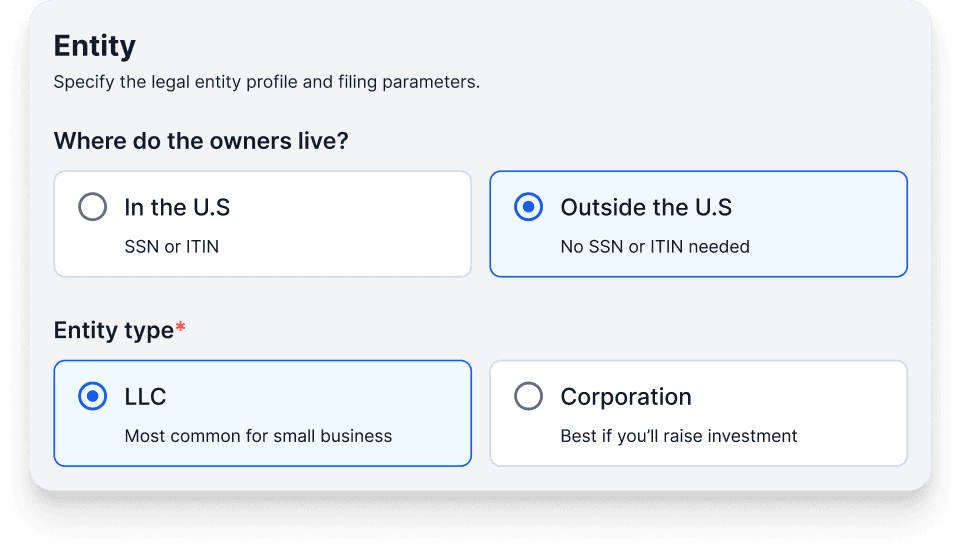This screenshot has width=962, height=550.
Task: Click the "Entity" section heading
Action: coord(94,47)
